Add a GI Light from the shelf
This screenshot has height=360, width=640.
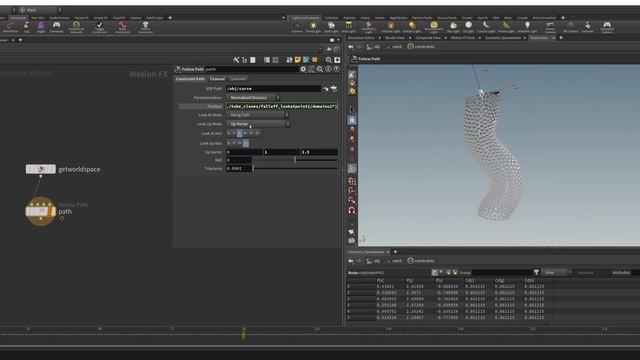469,27
